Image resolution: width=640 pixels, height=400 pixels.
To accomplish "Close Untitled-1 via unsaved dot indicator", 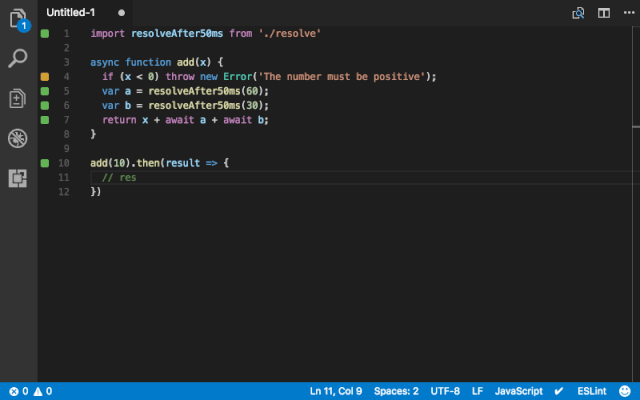I will [121, 13].
